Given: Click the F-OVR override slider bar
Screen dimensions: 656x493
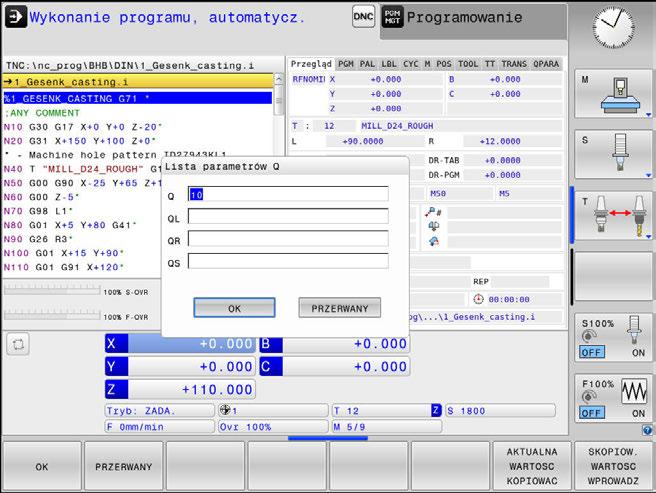Looking at the screenshot, I should coord(52,315).
